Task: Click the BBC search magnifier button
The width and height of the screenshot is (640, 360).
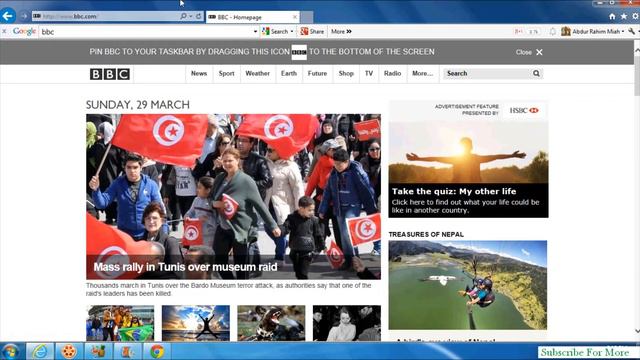Action: coord(536,73)
